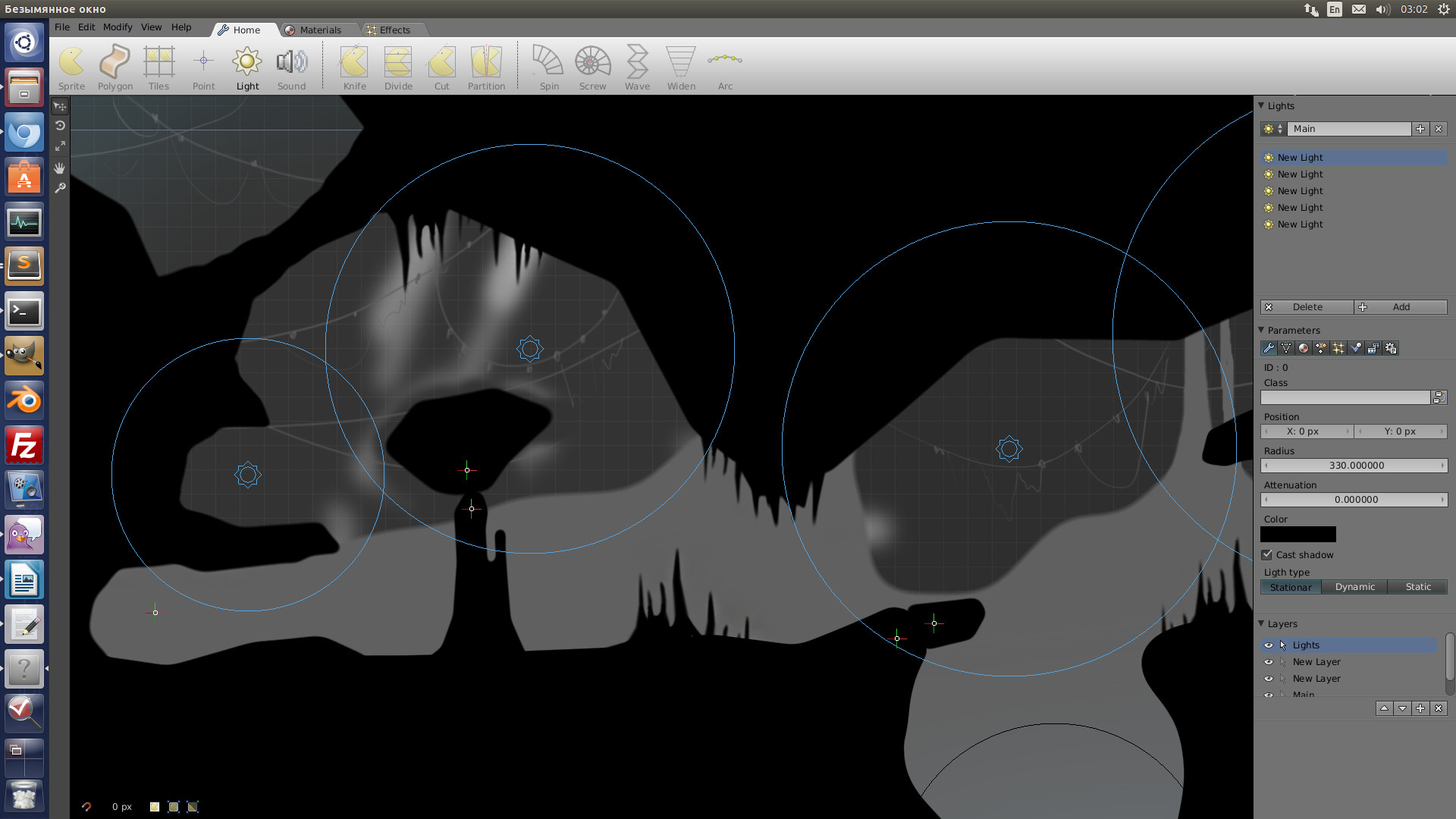This screenshot has height=819, width=1456.
Task: Click the rotate tool in viewport sidebar
Action: pos(60,126)
